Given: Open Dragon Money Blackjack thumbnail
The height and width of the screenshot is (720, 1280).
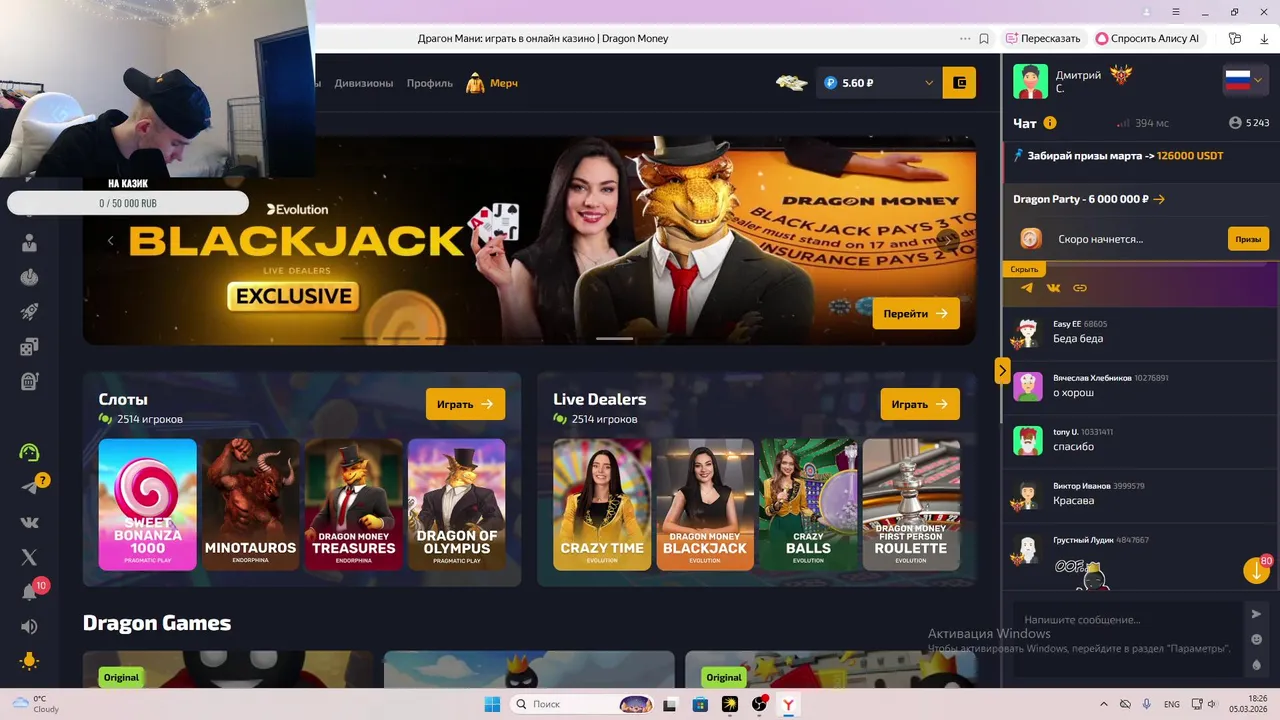Looking at the screenshot, I should click(x=705, y=504).
